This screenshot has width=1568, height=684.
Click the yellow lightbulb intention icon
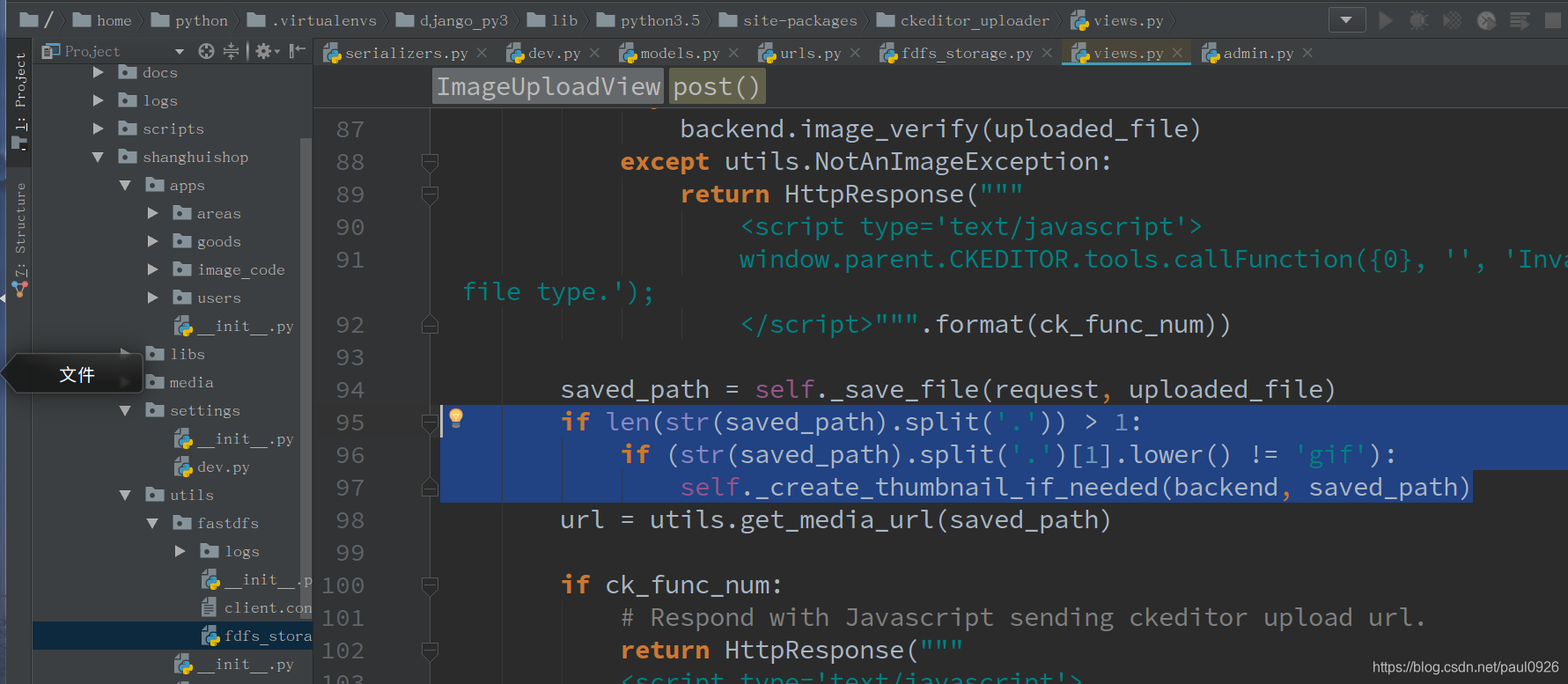tap(456, 417)
